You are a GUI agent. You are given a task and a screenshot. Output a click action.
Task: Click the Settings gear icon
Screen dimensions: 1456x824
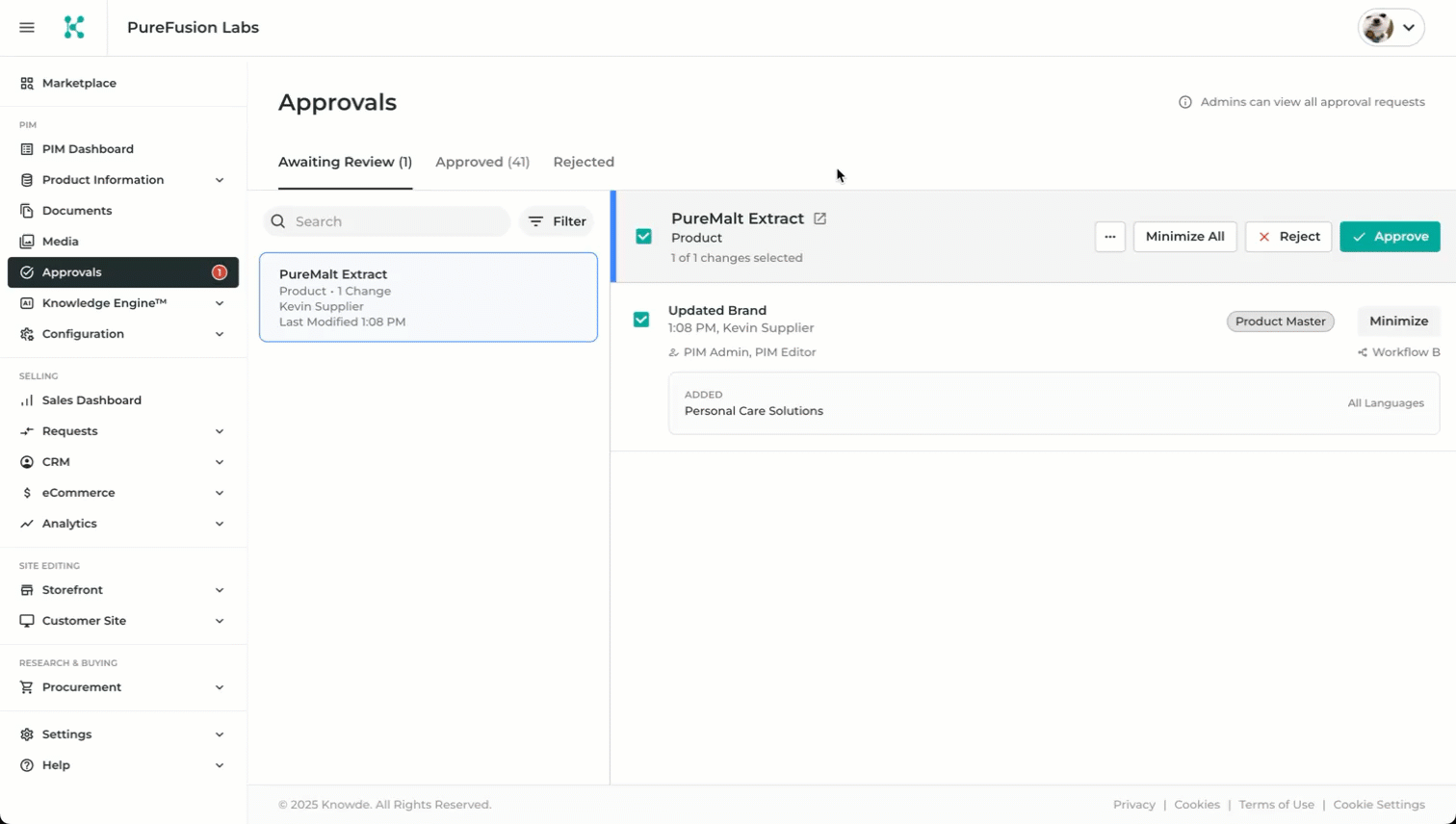pyautogui.click(x=27, y=734)
